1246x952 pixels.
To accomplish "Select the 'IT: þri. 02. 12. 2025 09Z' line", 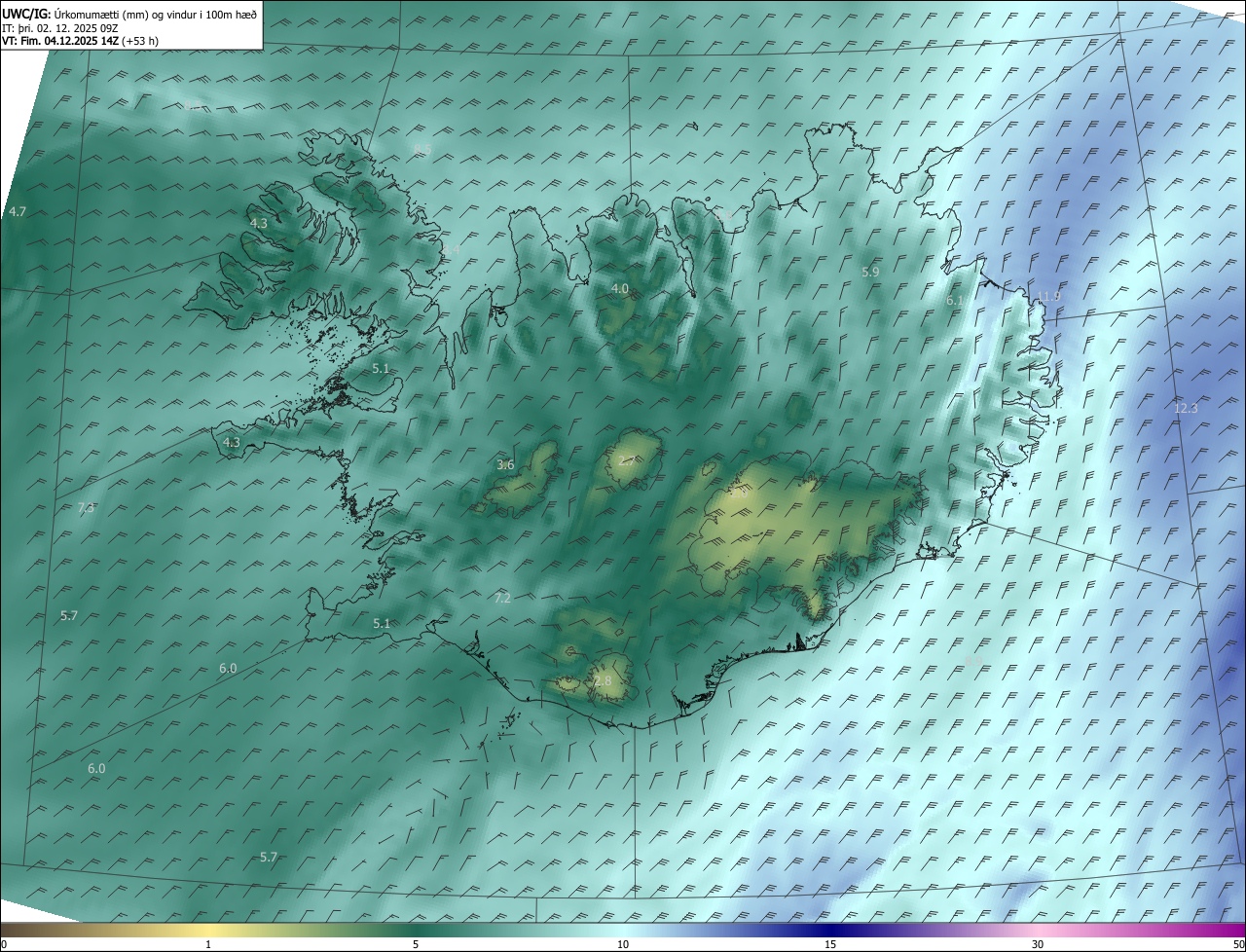I will click(60, 27).
